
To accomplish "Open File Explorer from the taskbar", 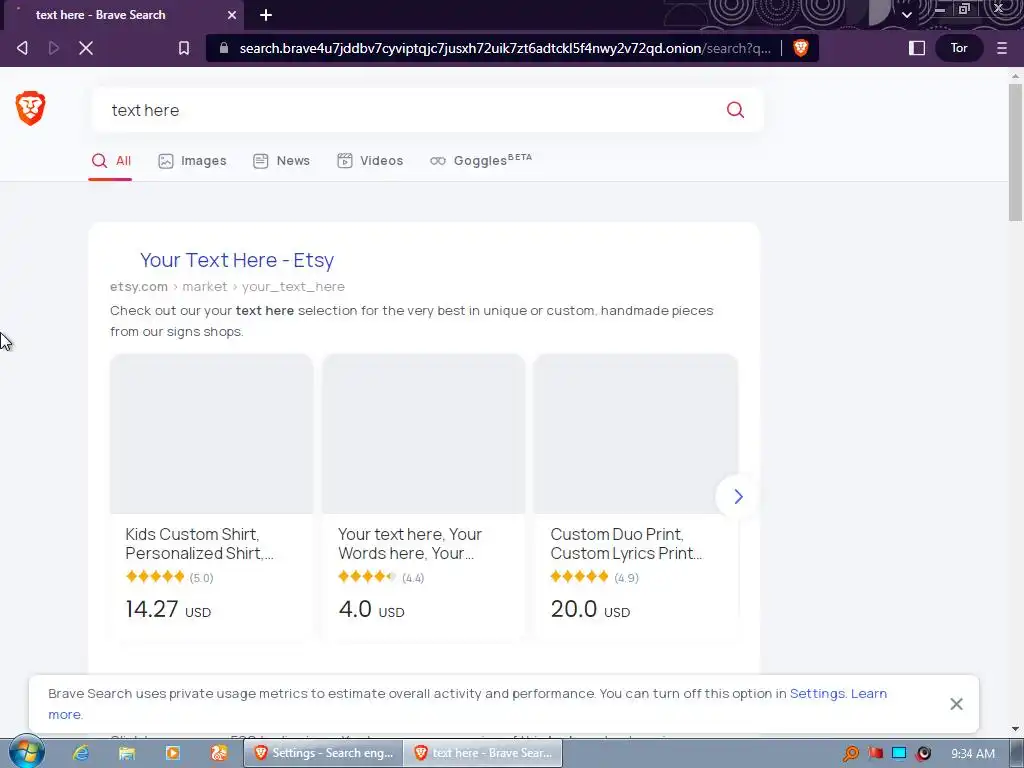I will pos(127,753).
